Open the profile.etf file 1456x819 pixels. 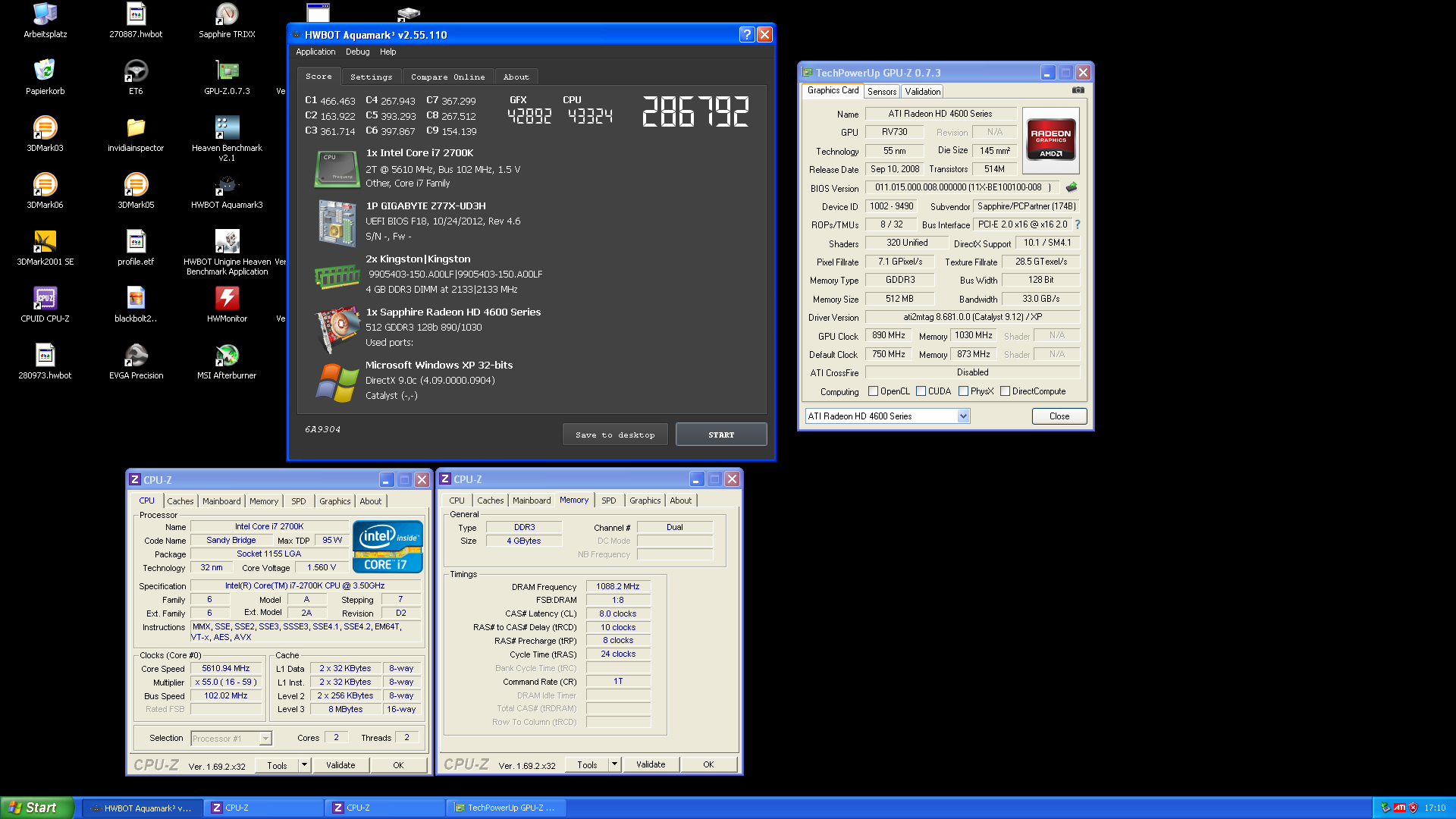click(136, 247)
